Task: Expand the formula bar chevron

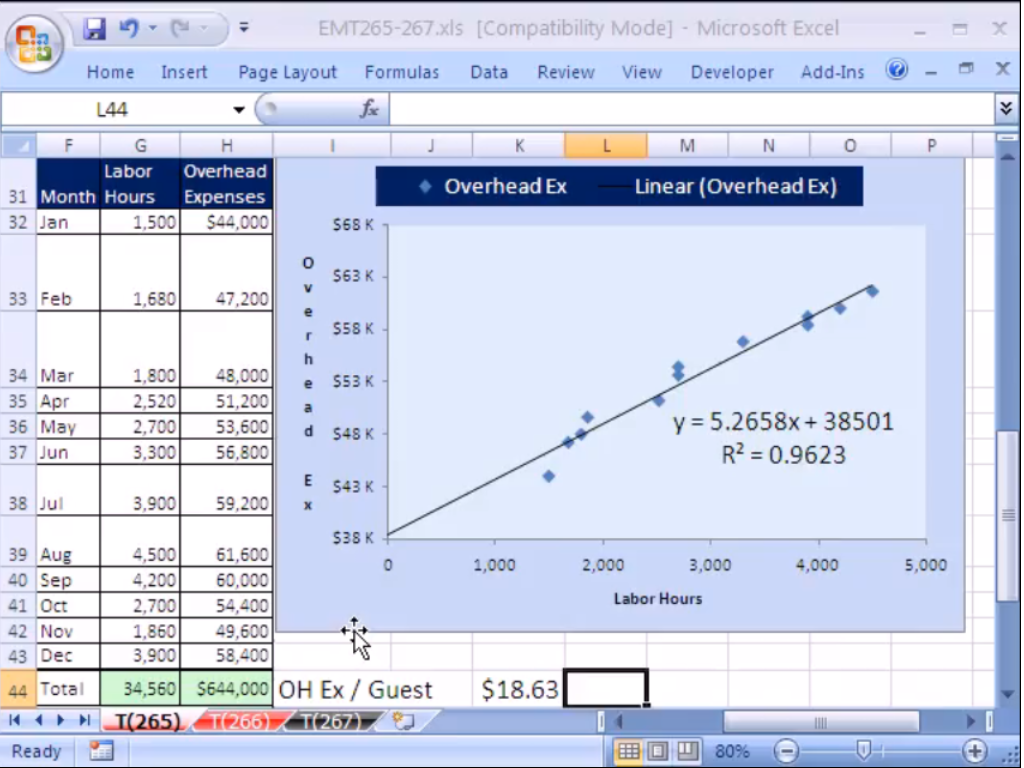Action: 1006,108
